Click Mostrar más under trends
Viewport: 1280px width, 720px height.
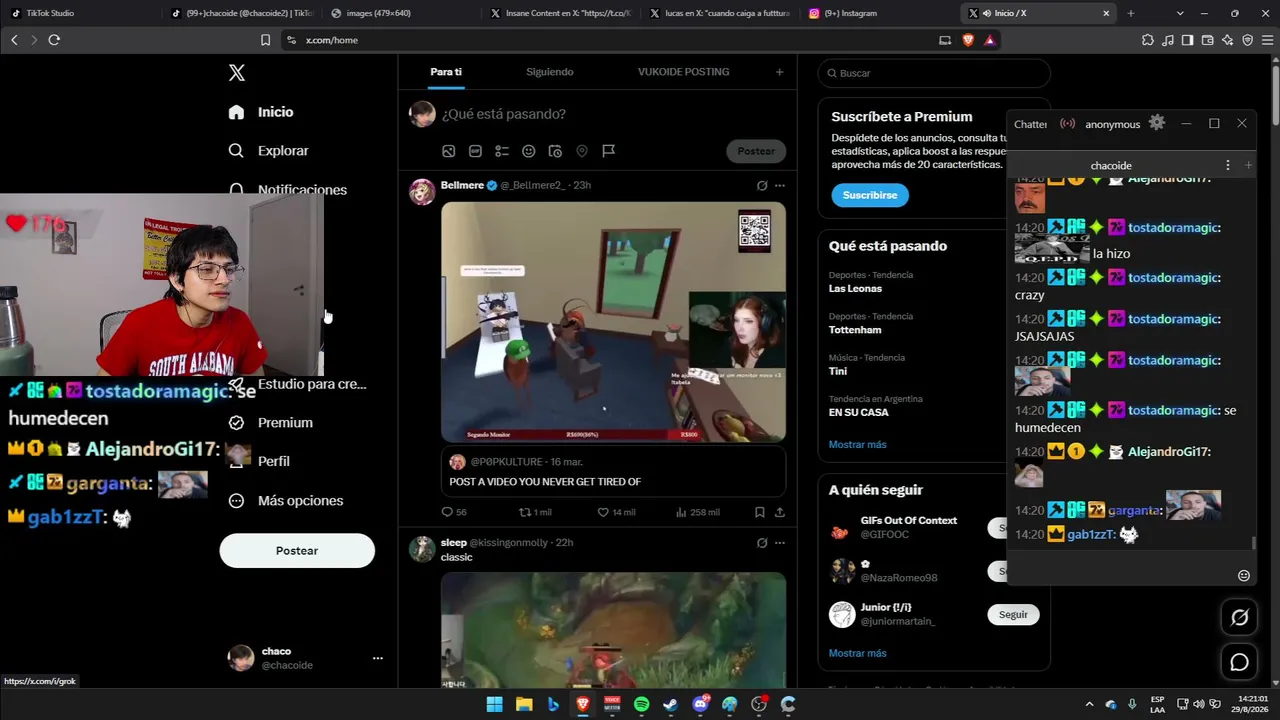pos(857,444)
